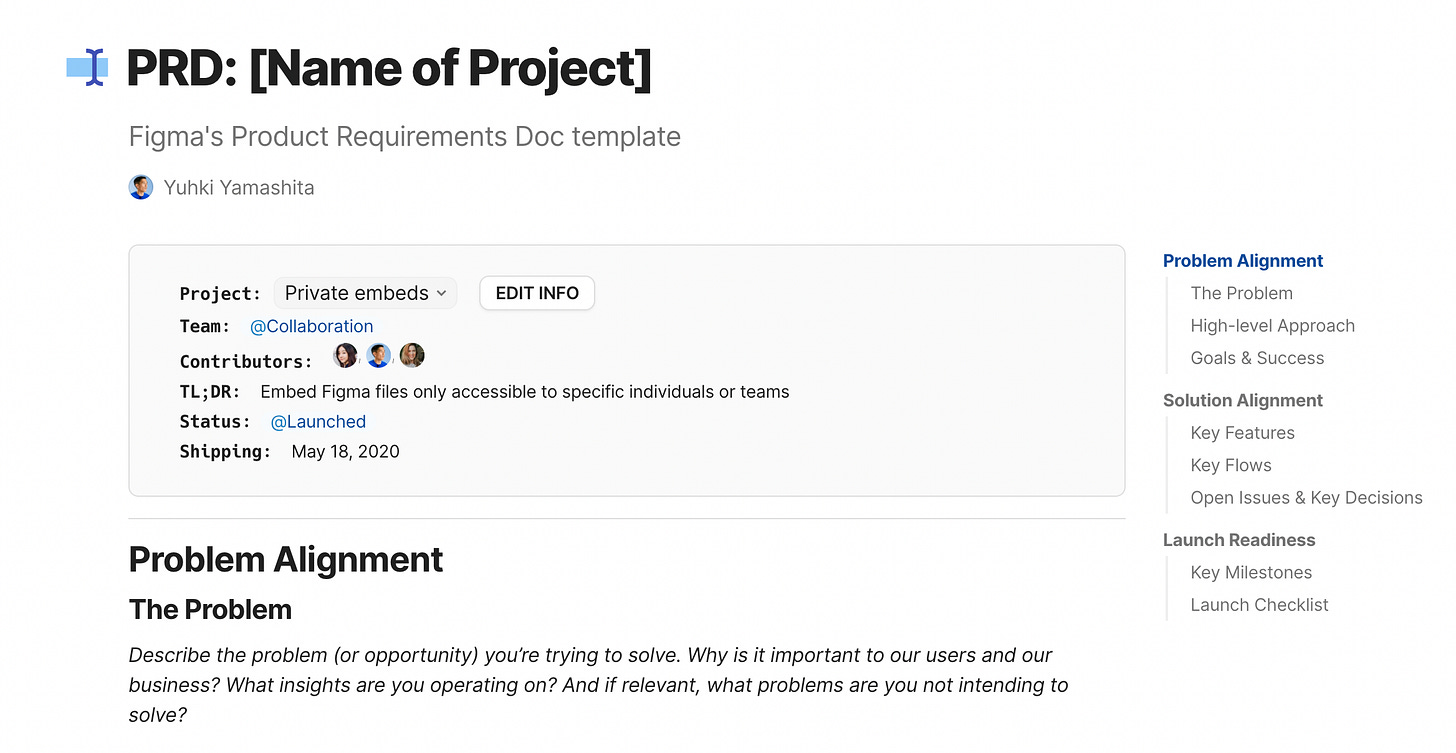Click the blue title icon beside PRD heading

[88, 67]
